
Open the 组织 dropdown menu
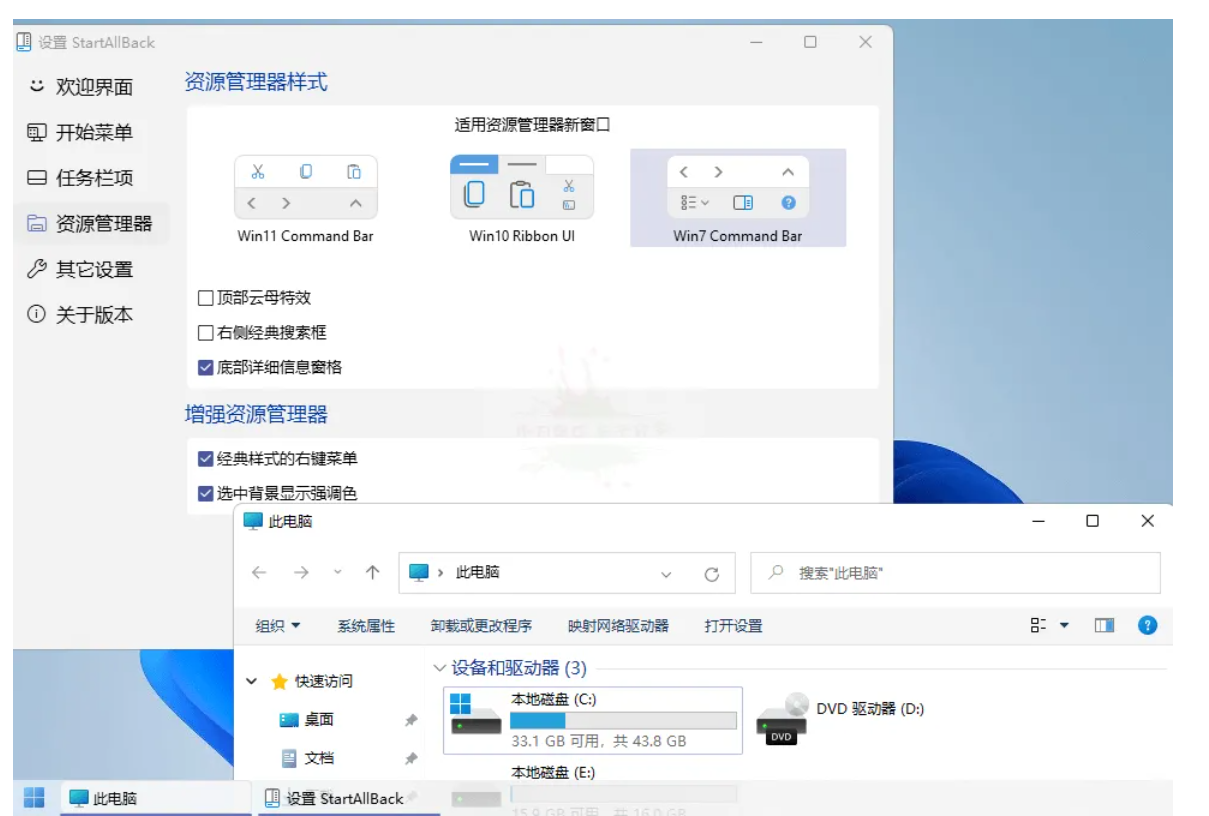(277, 624)
